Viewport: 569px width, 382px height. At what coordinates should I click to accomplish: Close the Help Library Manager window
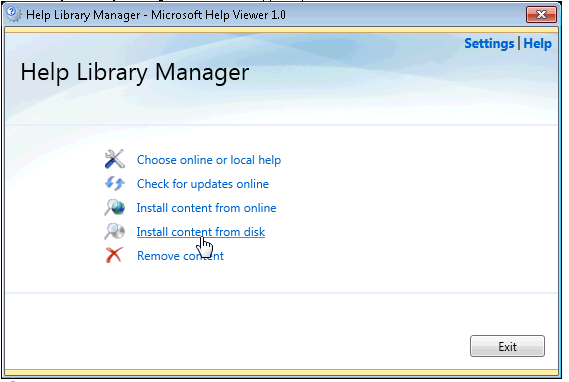tap(541, 15)
